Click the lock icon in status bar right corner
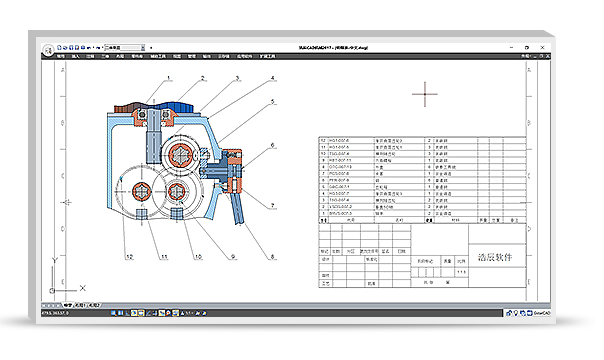This screenshot has height=360, width=604. tap(508, 313)
